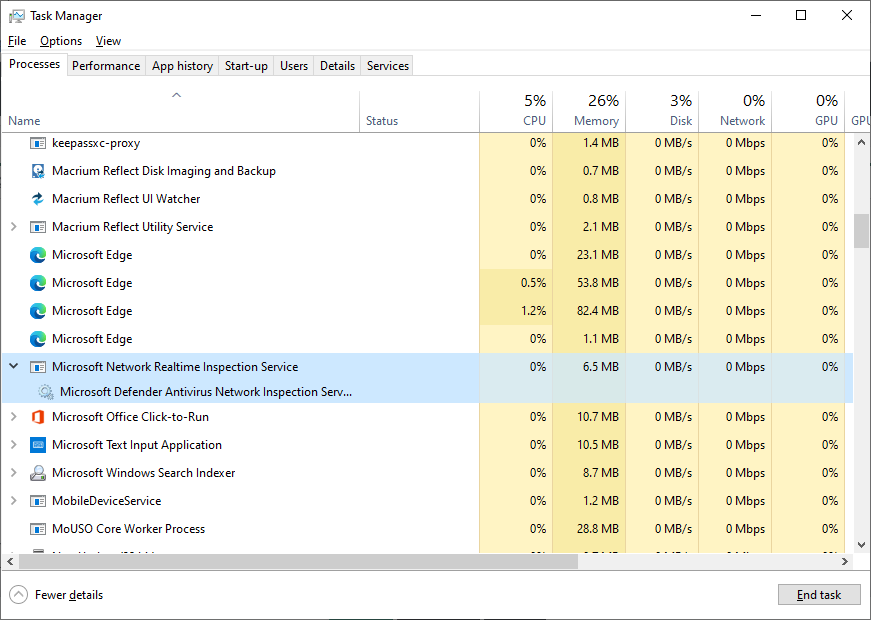
Task: Click the Microsoft Windows Search Indexer icon
Action: (x=38, y=473)
